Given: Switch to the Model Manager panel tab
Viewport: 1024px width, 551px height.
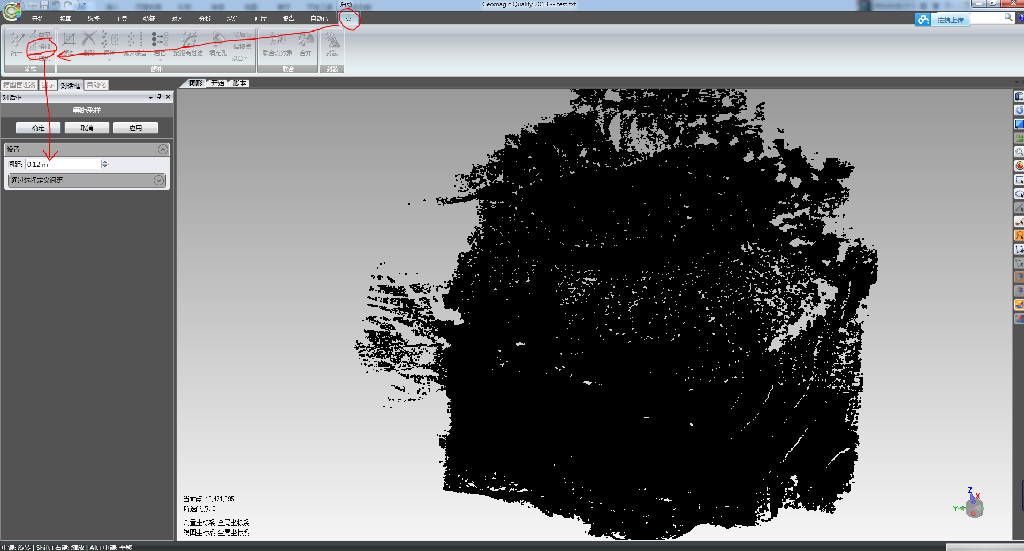Looking at the screenshot, I should pyautogui.click(x=19, y=85).
